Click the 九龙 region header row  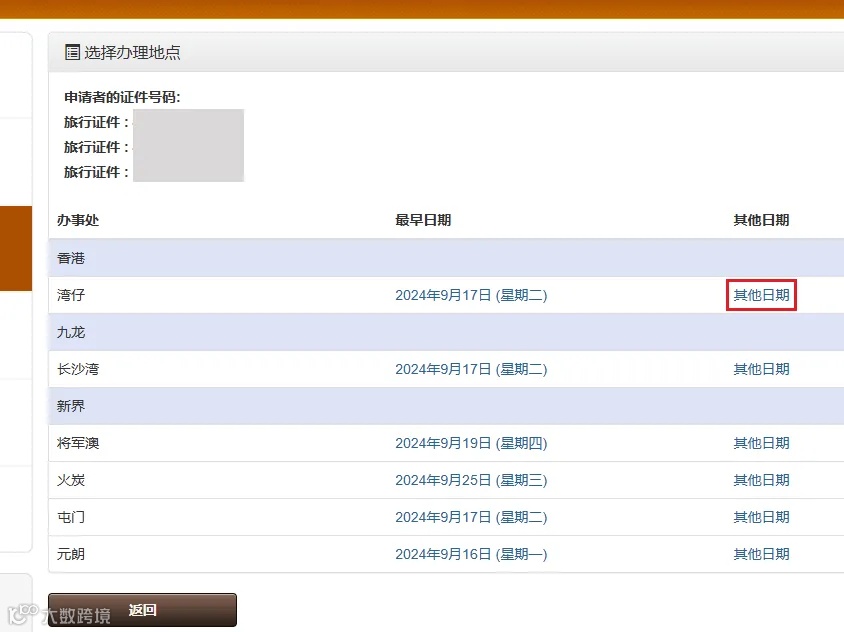click(446, 332)
